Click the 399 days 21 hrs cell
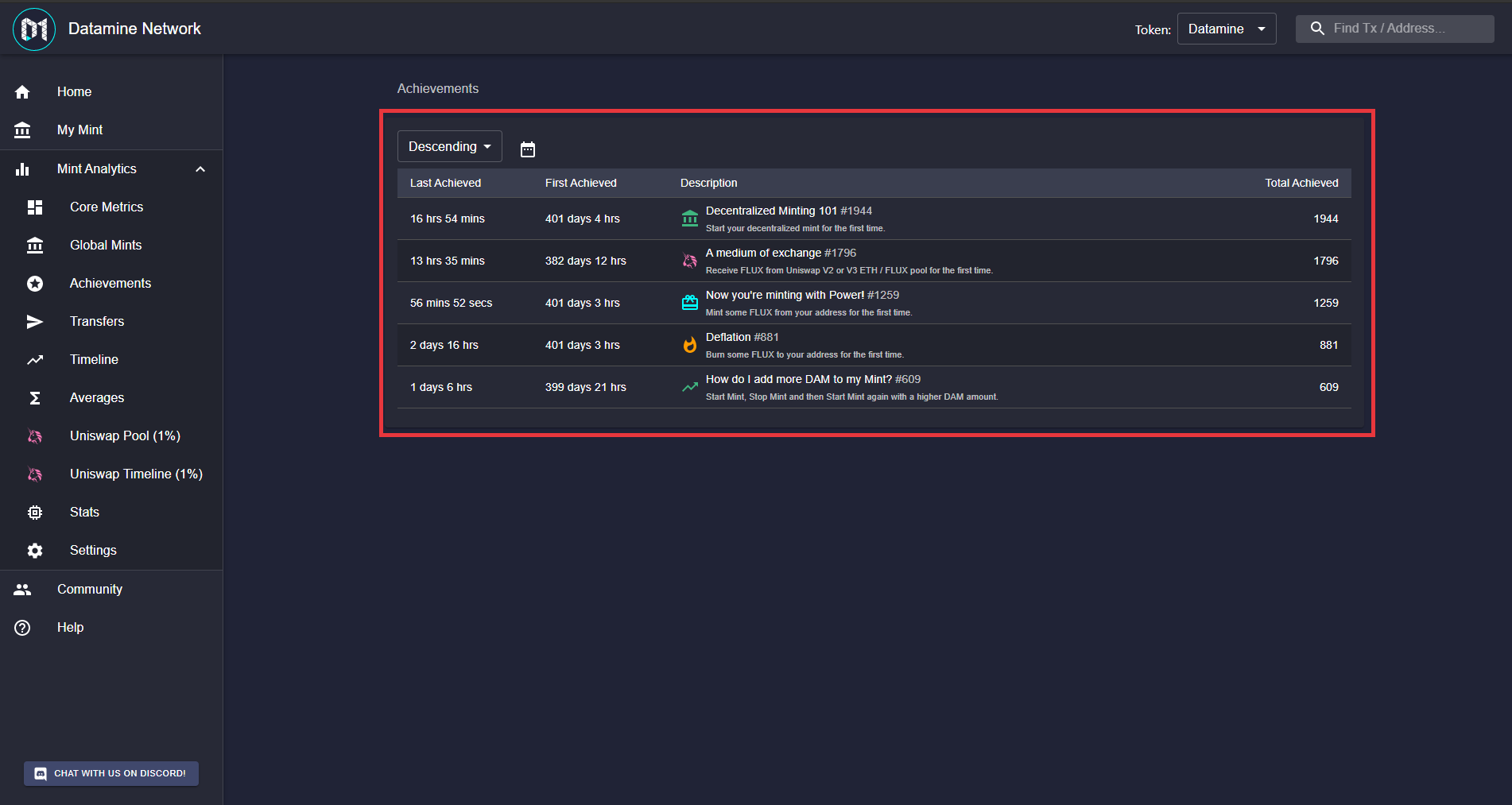Screen dimensions: 1512x805 [585, 387]
